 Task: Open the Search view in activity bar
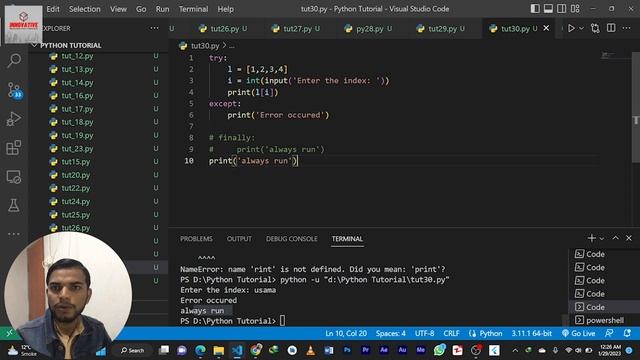coord(14,60)
